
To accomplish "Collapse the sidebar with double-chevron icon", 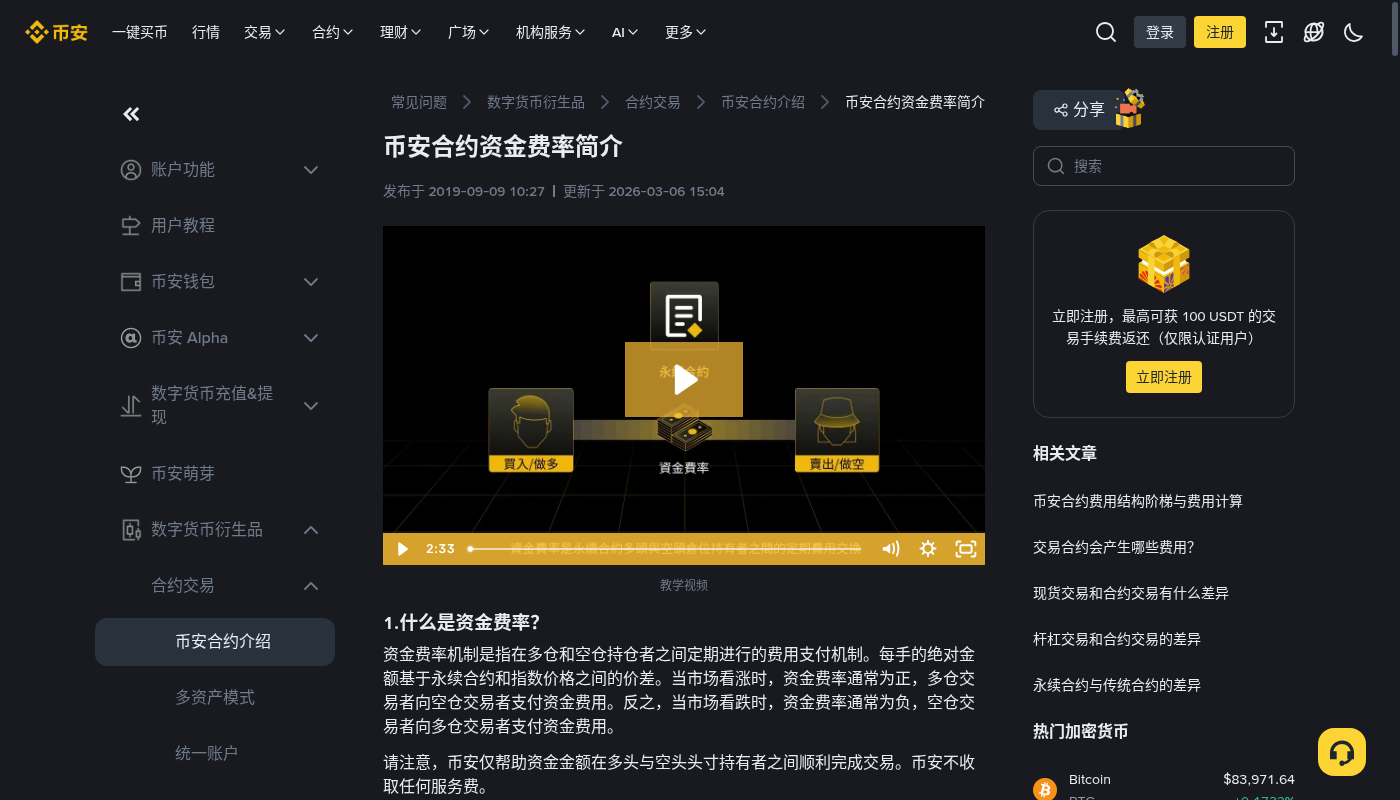I will pos(131,114).
